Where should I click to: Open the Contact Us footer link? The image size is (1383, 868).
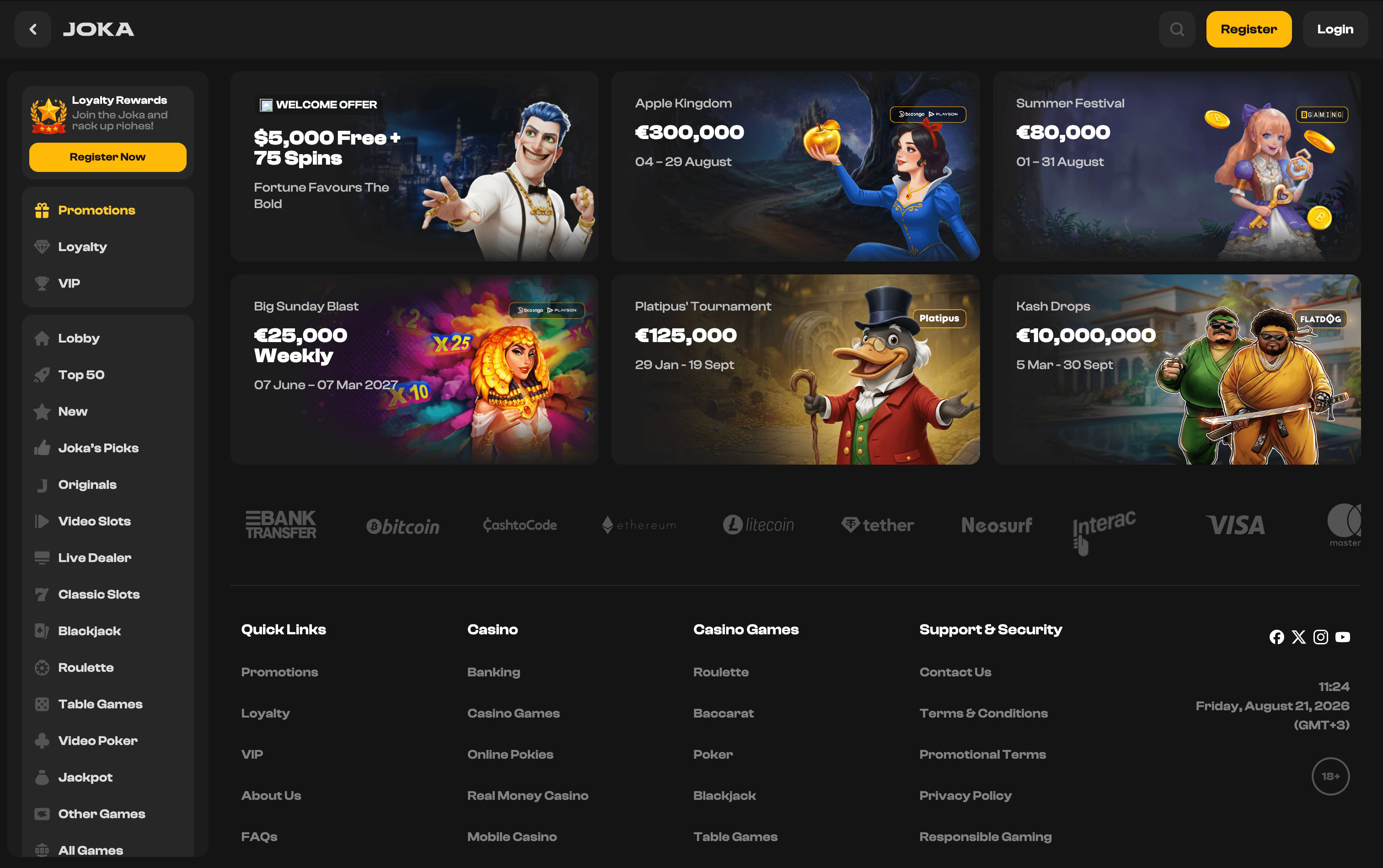[x=955, y=672]
